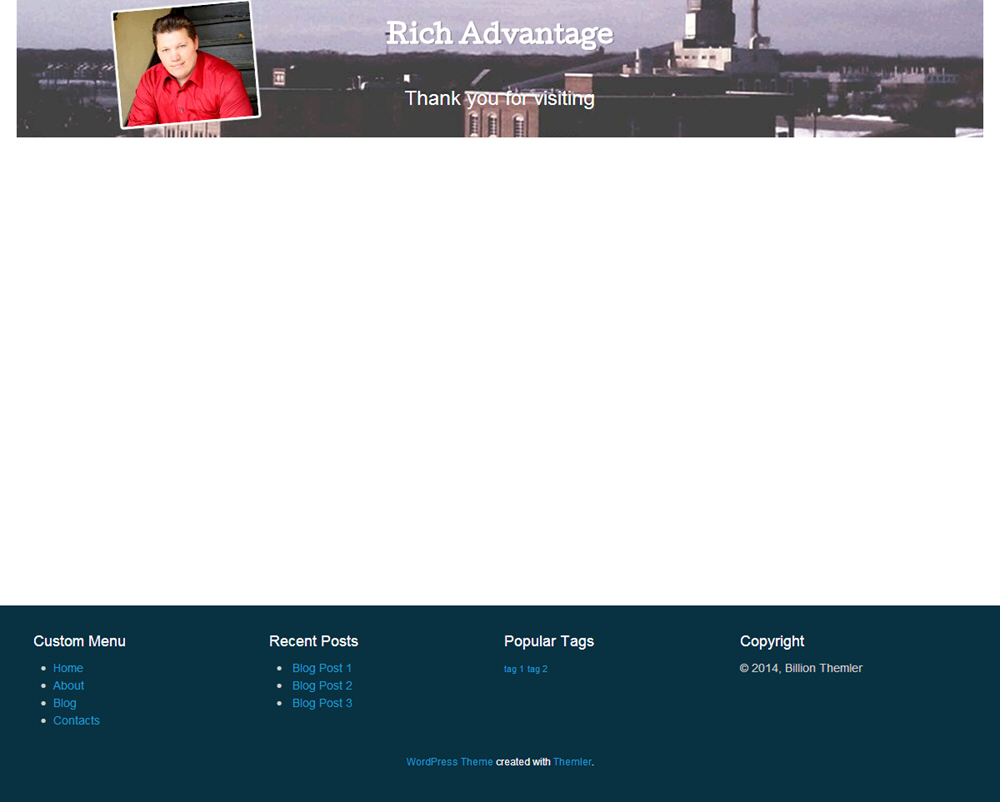1000x802 pixels.
Task: Select the 'tag 1' popular tag
Action: coord(513,669)
